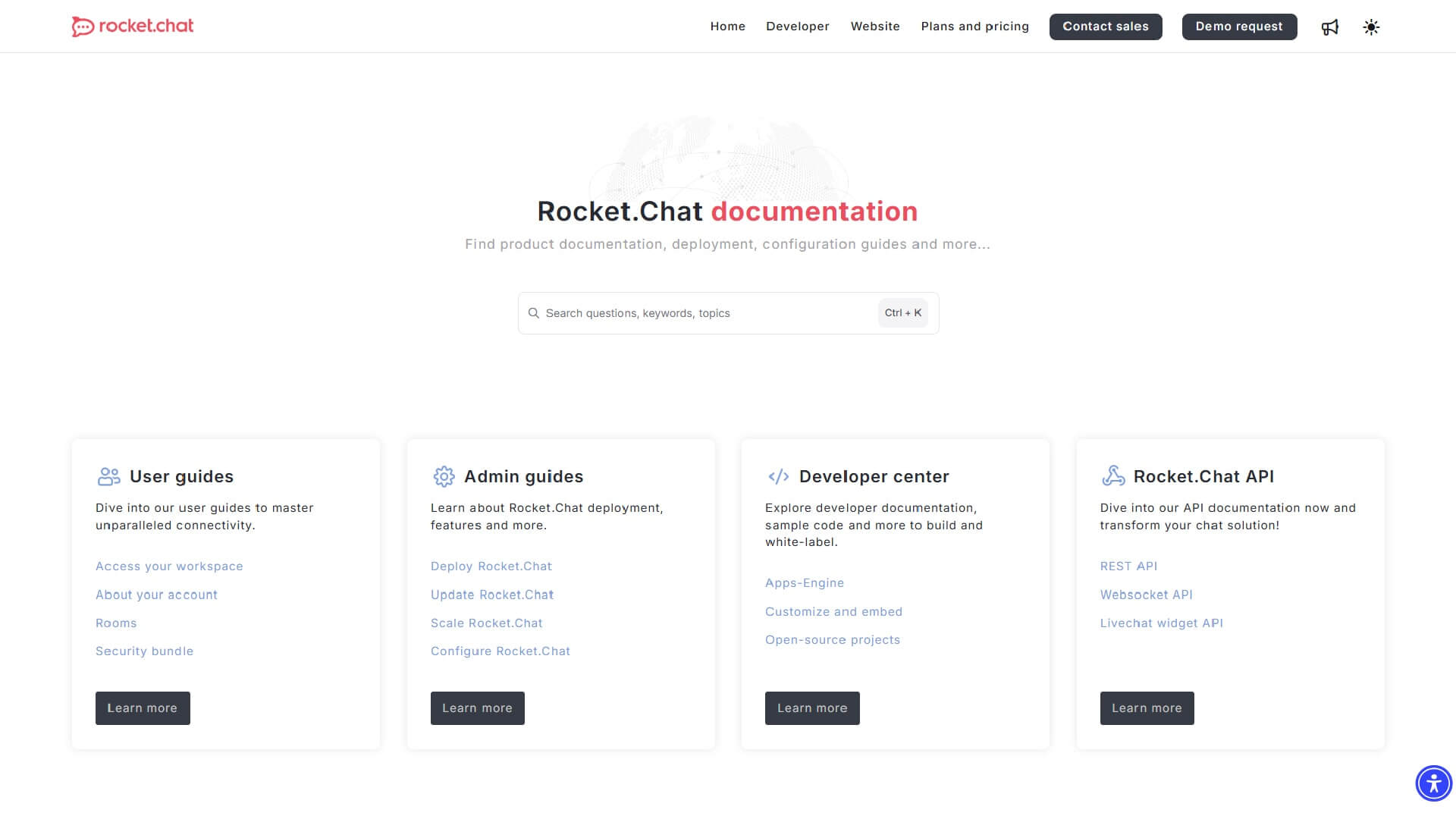The height and width of the screenshot is (819, 1456).
Task: Open About your account link
Action: pyautogui.click(x=156, y=595)
